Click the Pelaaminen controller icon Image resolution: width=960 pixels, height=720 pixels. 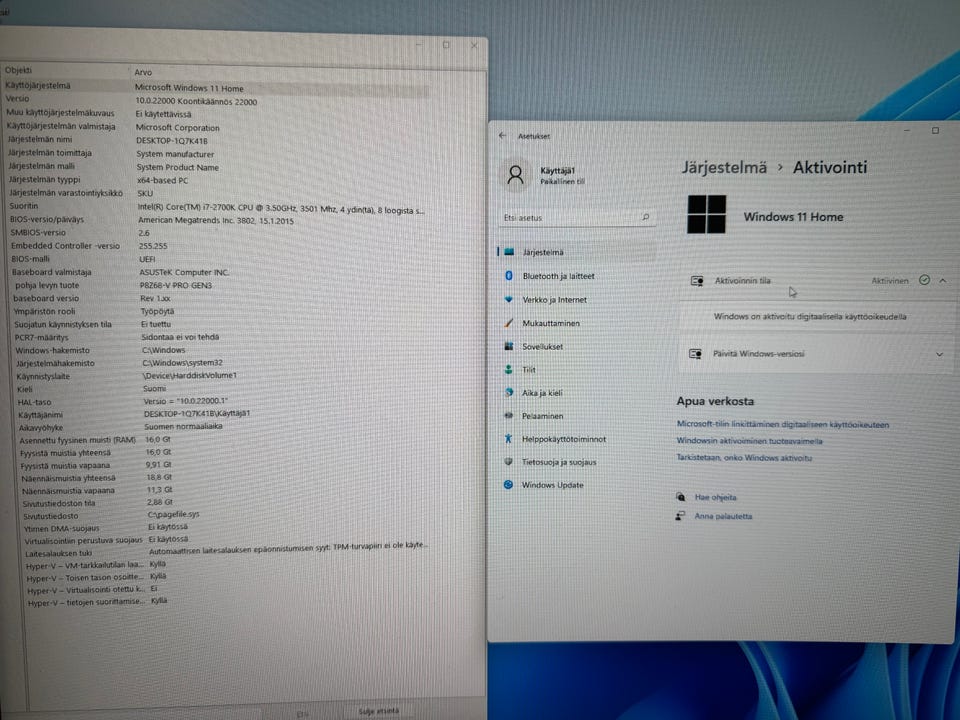(x=508, y=415)
